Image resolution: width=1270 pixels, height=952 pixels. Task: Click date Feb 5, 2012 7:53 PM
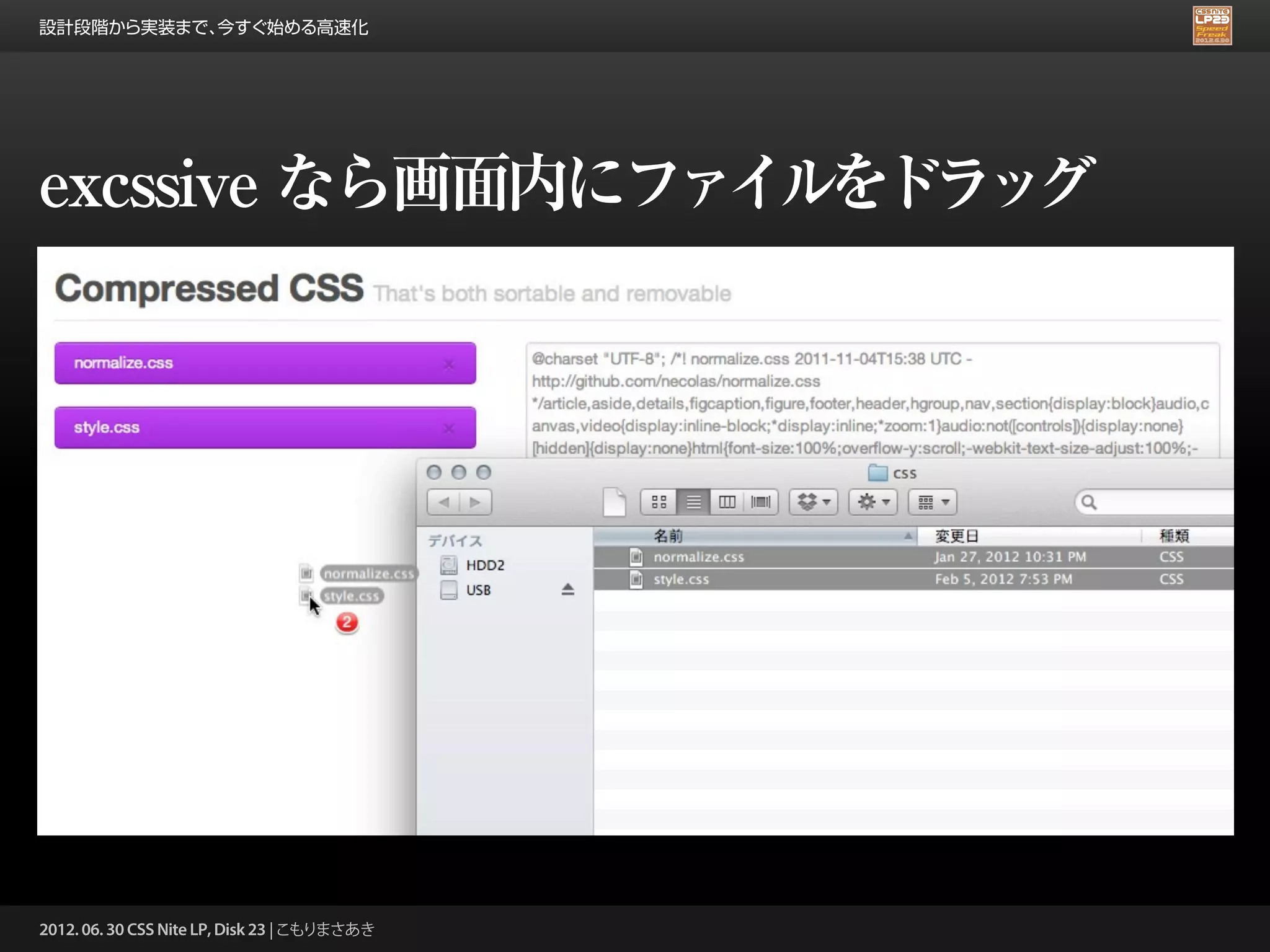click(1003, 579)
